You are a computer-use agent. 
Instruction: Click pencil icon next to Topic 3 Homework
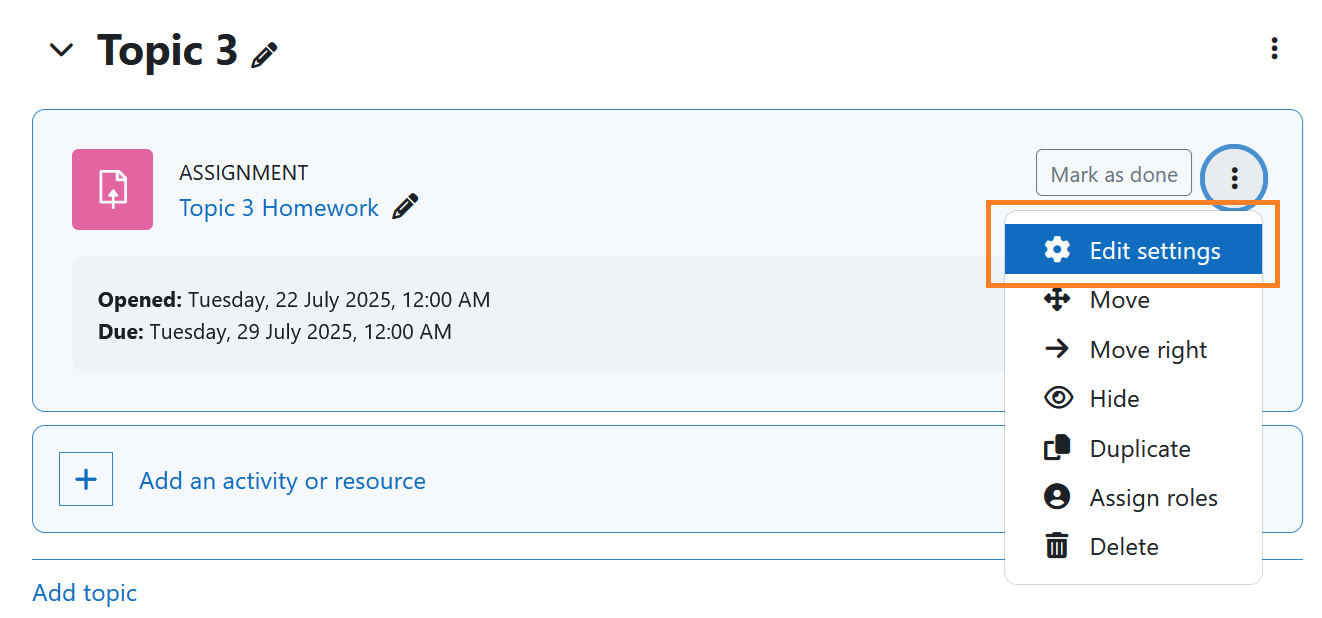(x=405, y=207)
